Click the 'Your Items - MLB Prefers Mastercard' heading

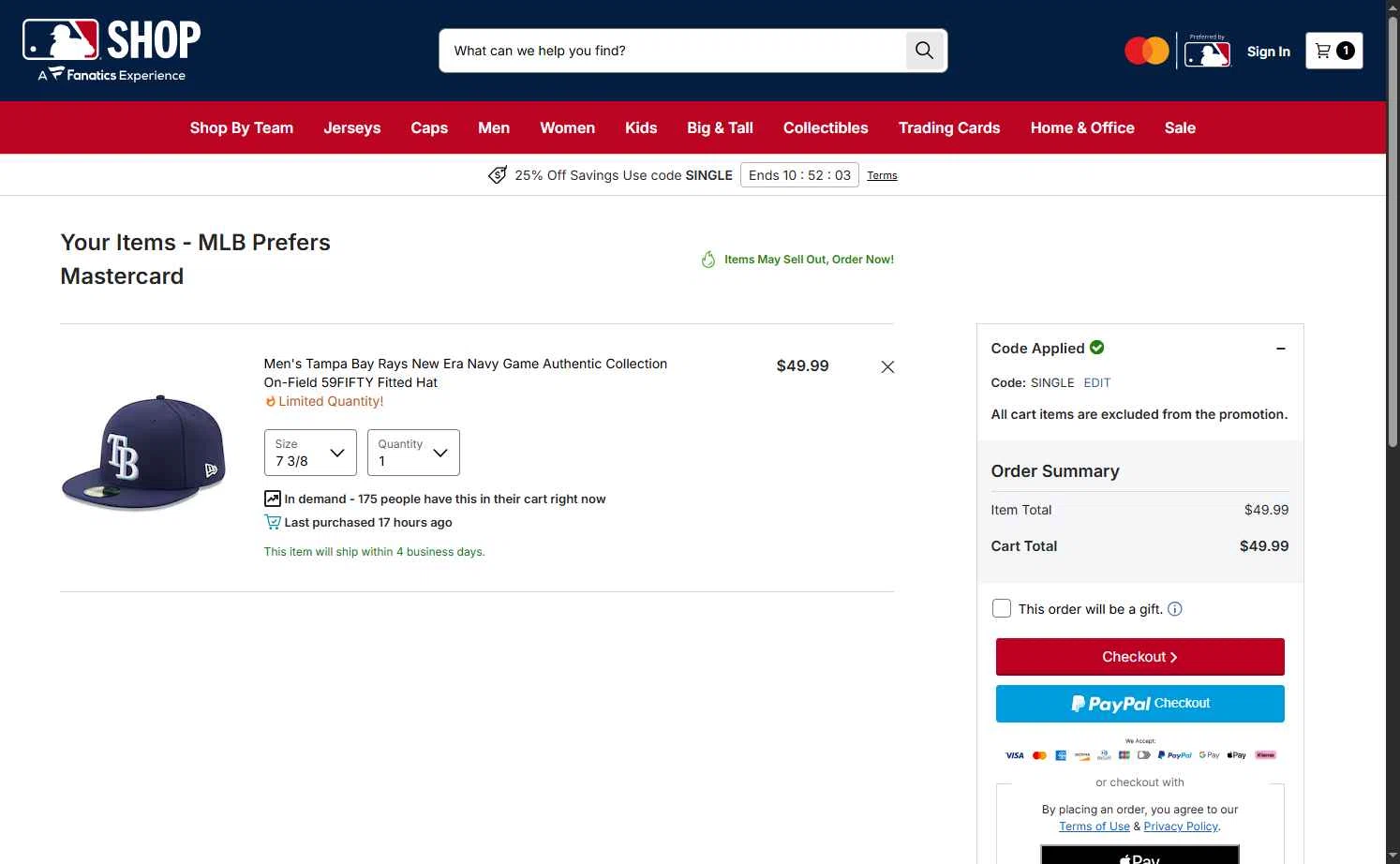pos(196,260)
